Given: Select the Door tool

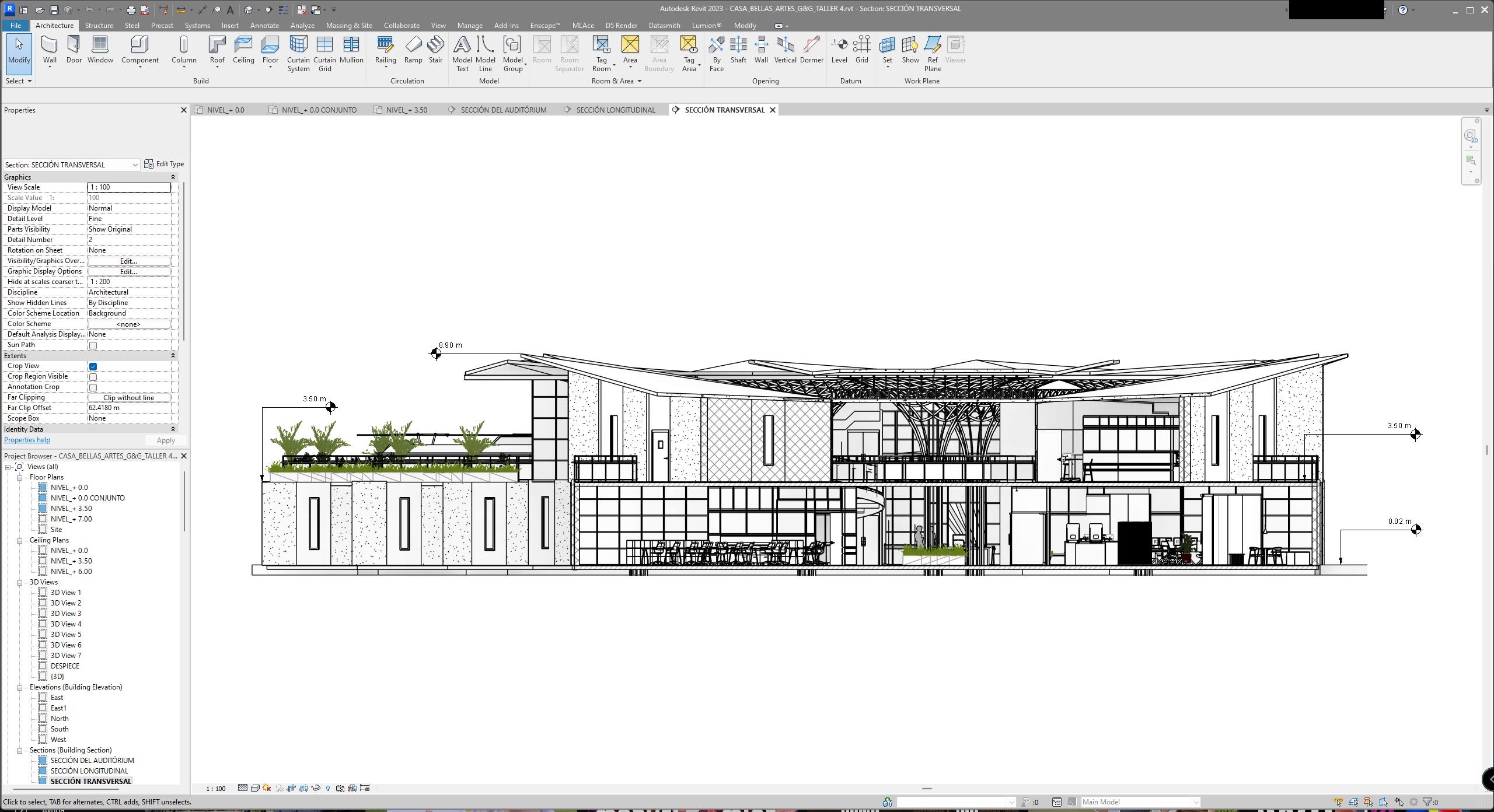Looking at the screenshot, I should 74,50.
